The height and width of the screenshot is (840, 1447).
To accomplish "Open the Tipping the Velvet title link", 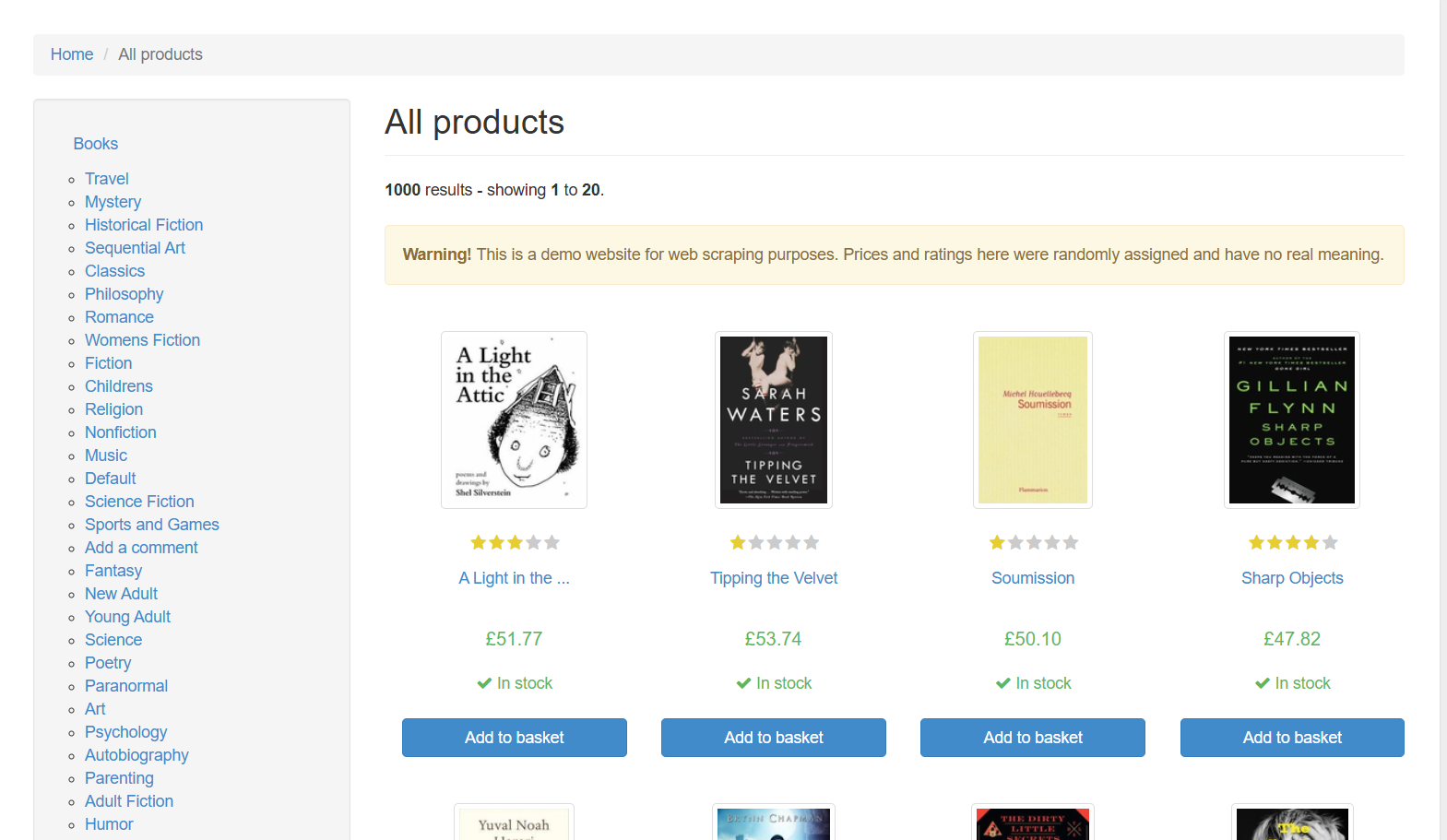I will pyautogui.click(x=774, y=578).
